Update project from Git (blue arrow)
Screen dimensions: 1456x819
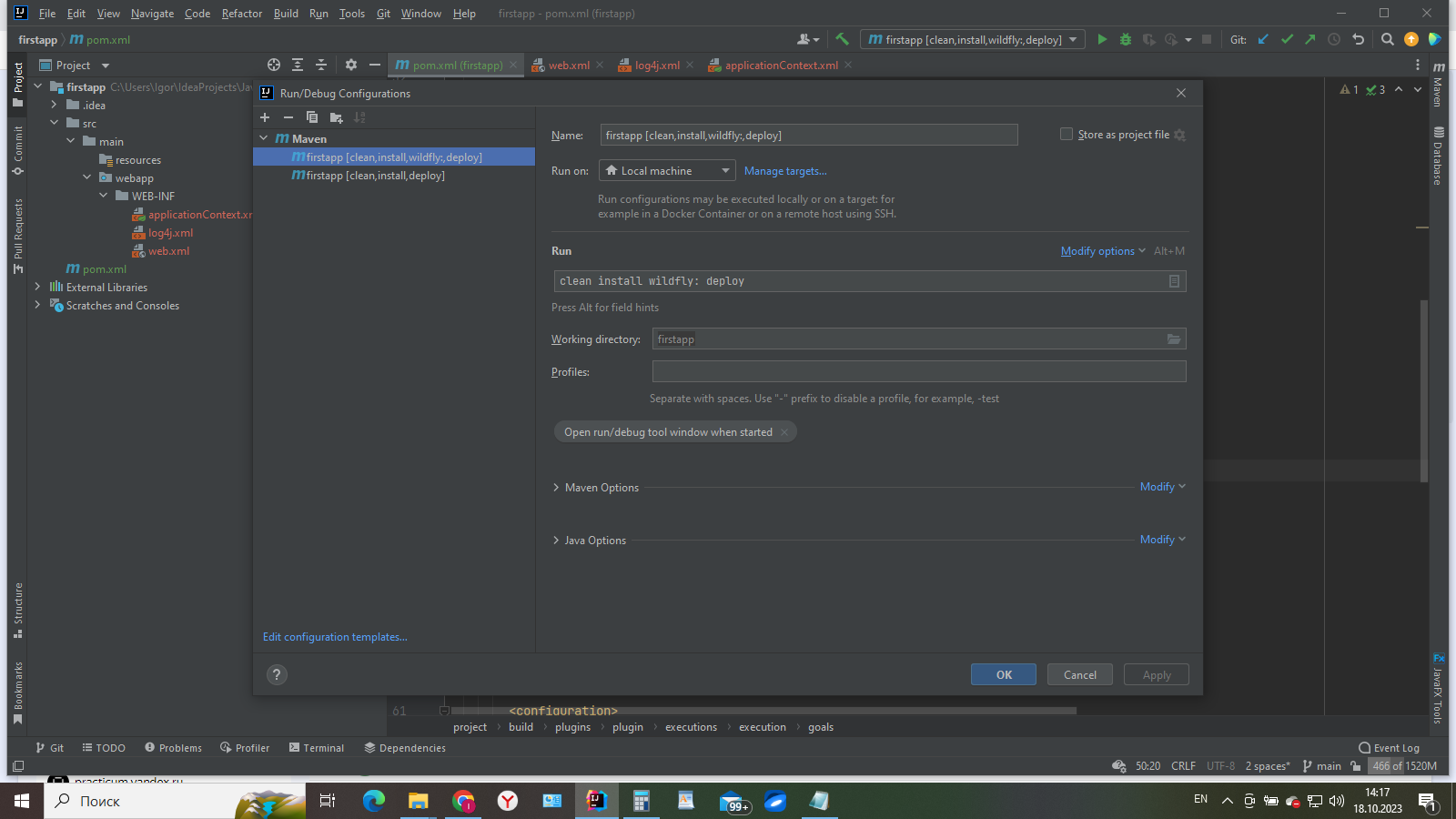coord(1263,39)
